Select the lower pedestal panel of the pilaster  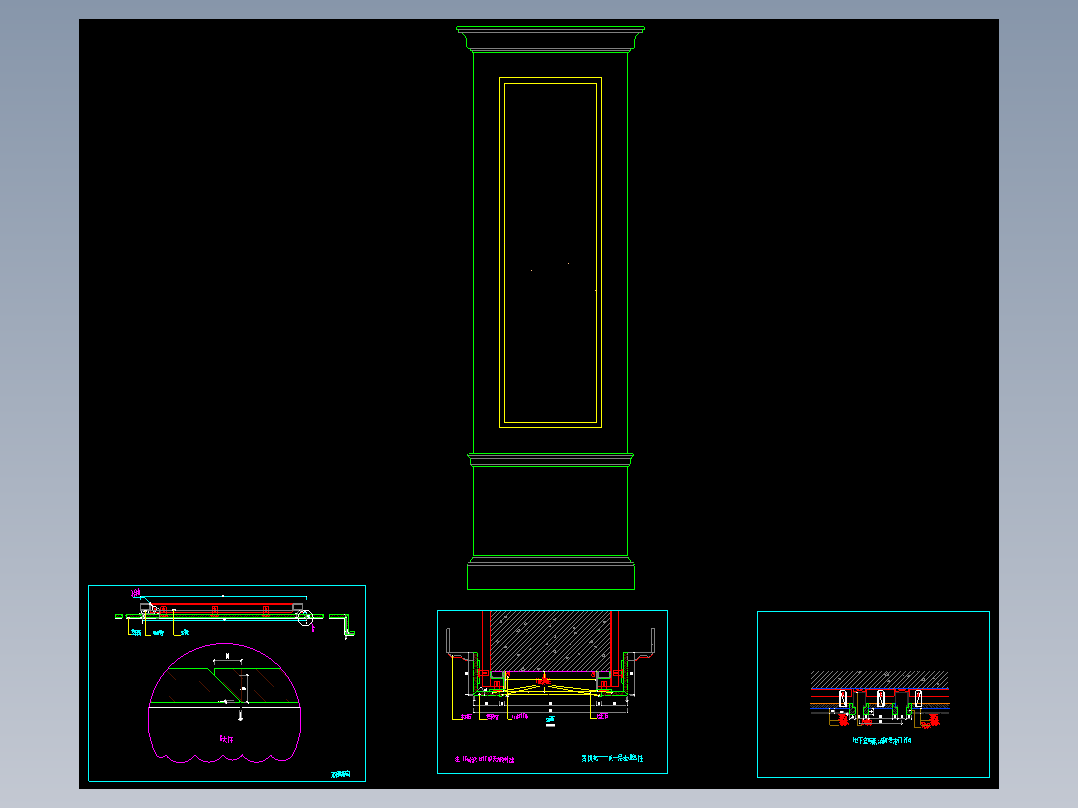[550, 511]
